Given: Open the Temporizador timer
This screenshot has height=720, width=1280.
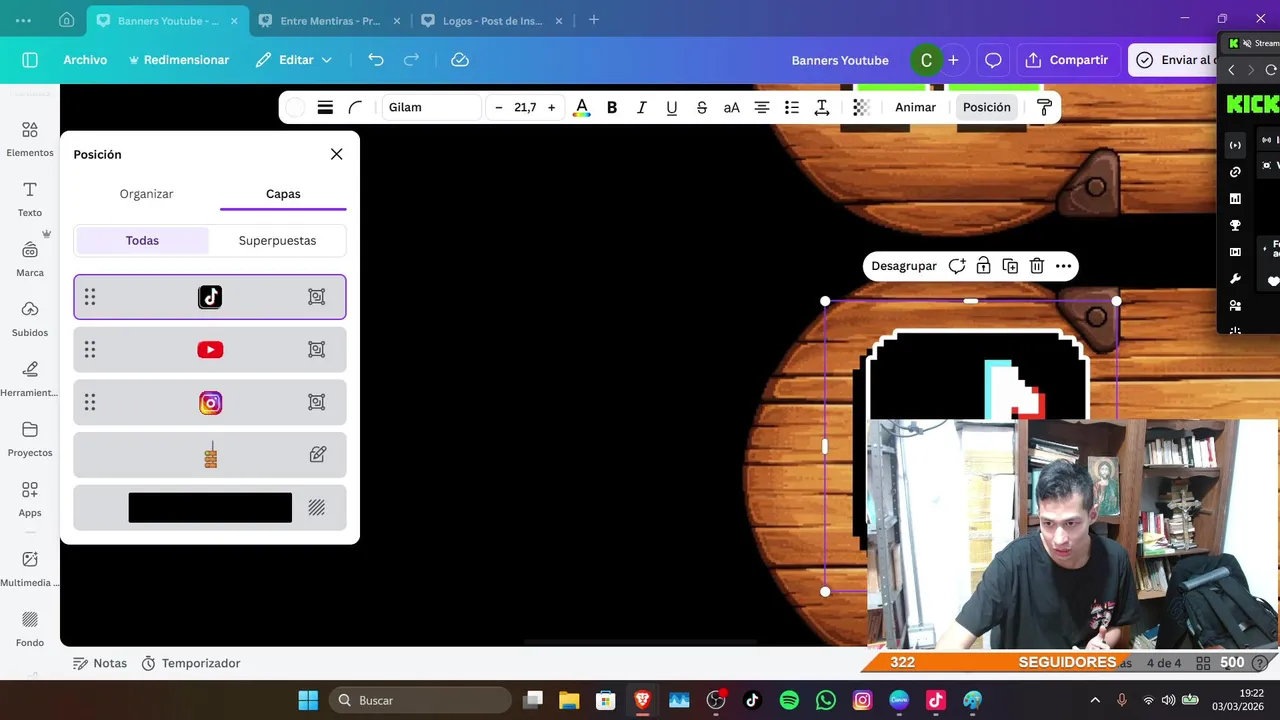Looking at the screenshot, I should click(x=191, y=663).
